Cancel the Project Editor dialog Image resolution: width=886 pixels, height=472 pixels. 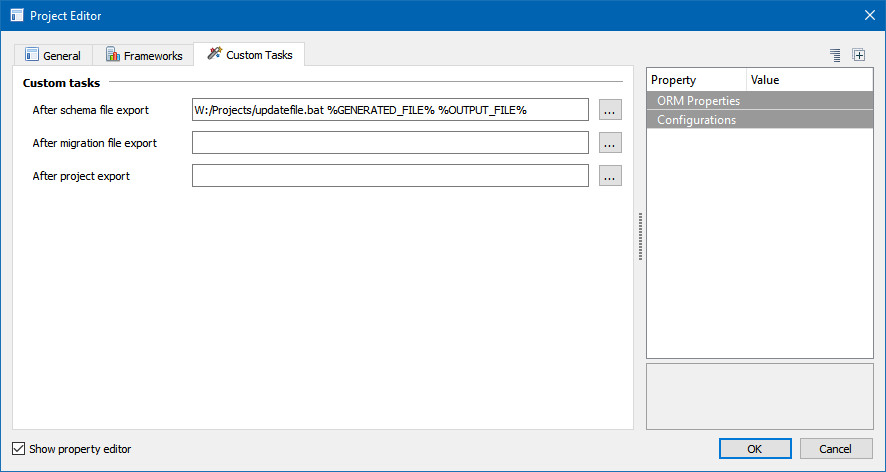[836, 449]
